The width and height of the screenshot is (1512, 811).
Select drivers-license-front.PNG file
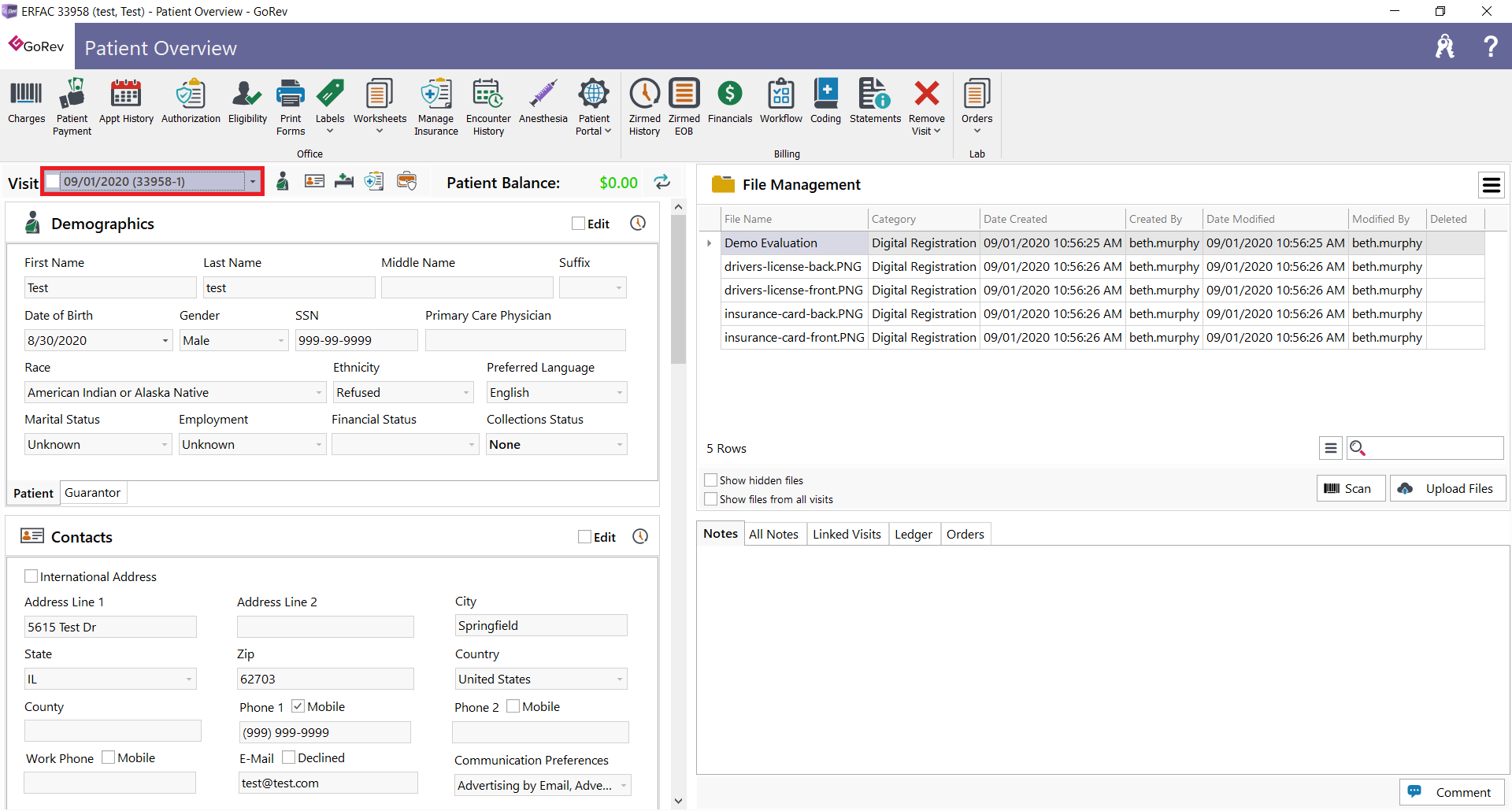793,291
